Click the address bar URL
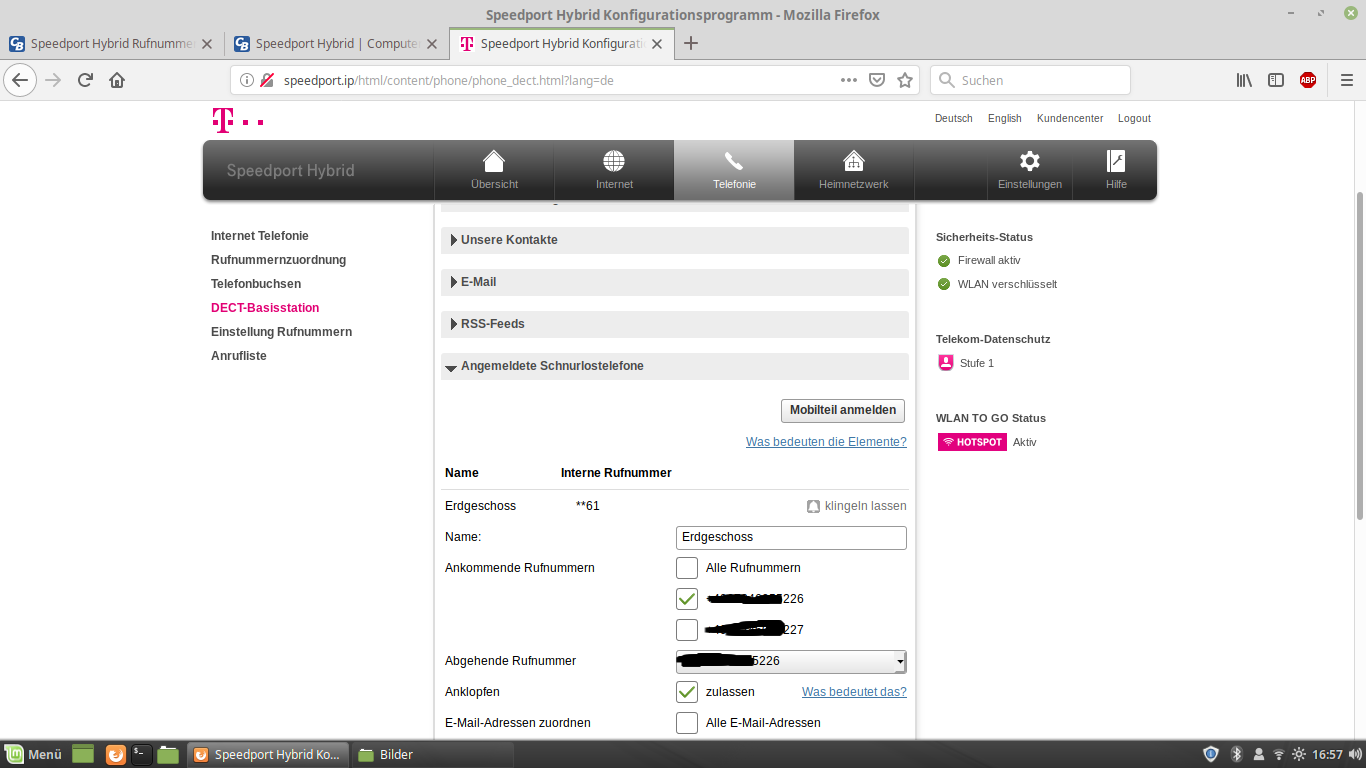1366x768 pixels. pyautogui.click(x=448, y=80)
